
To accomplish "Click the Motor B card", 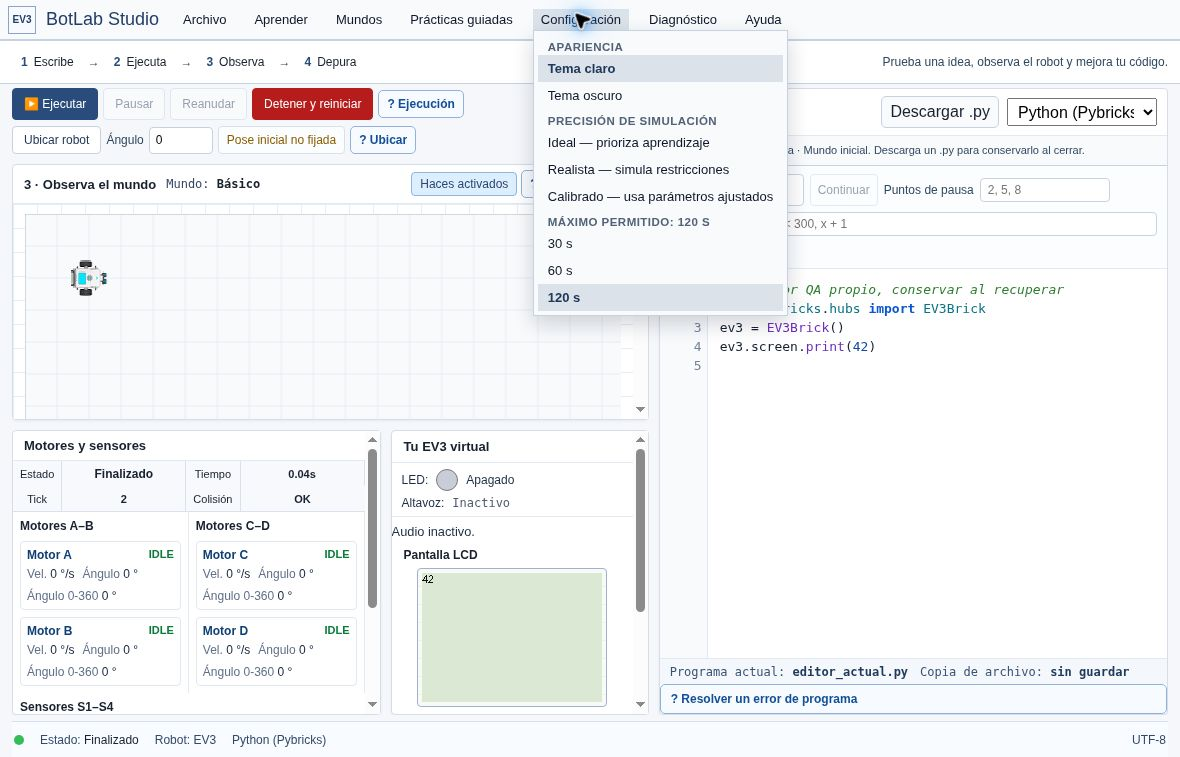I will (x=100, y=652).
